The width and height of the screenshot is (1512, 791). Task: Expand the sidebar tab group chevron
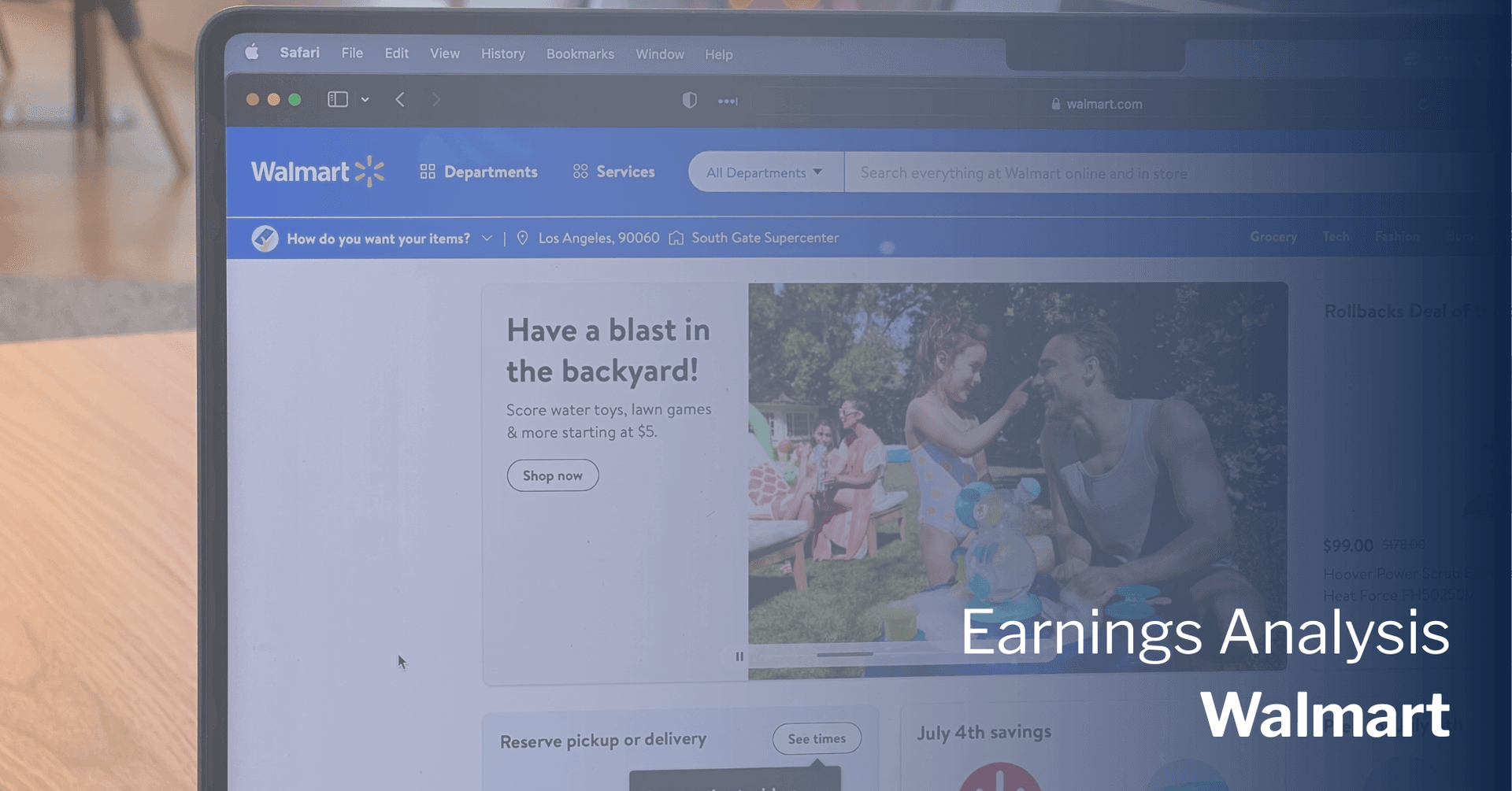(365, 100)
